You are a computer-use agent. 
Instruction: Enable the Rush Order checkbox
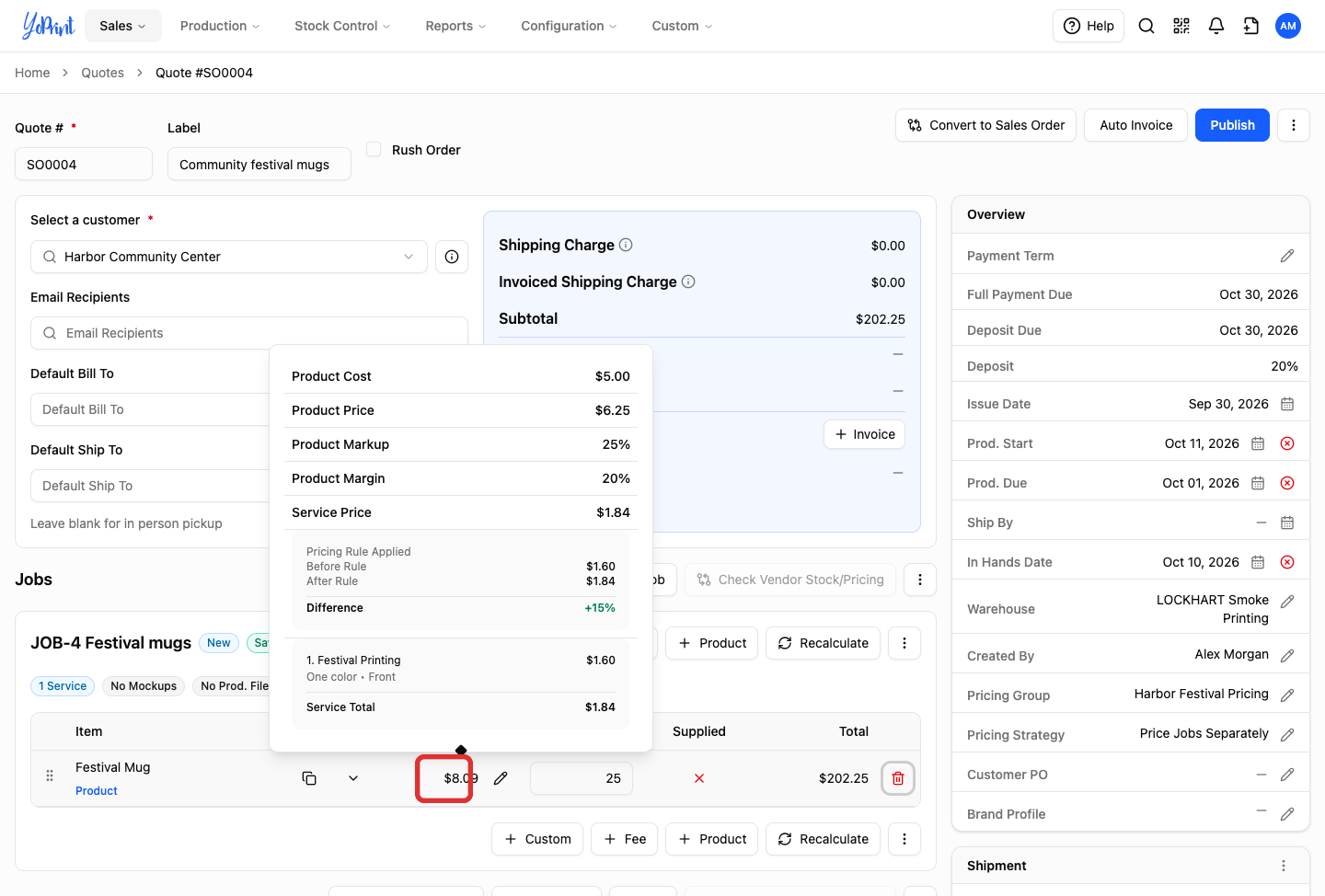click(374, 149)
